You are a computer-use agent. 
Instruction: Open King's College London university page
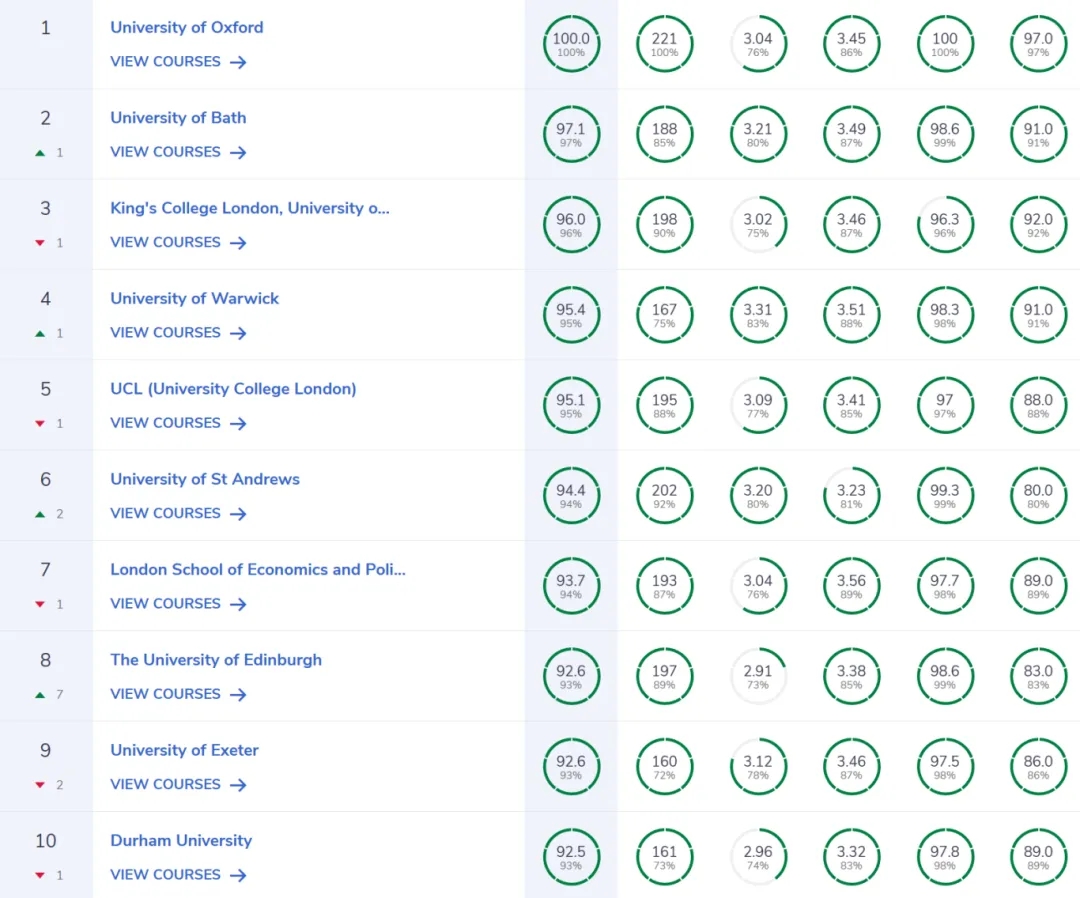coord(250,208)
